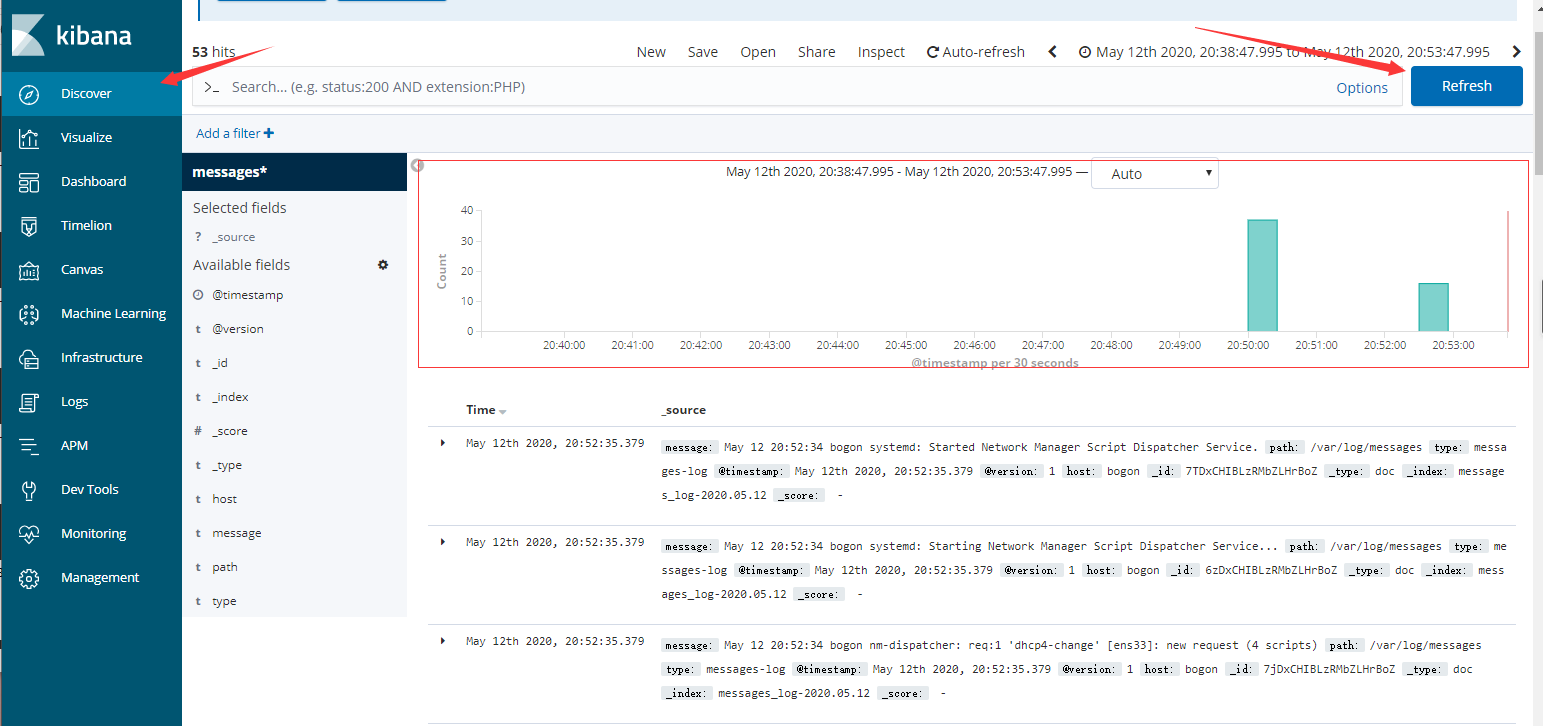Collapse the field list sidebar button
The image size is (1543, 726).
tap(417, 166)
